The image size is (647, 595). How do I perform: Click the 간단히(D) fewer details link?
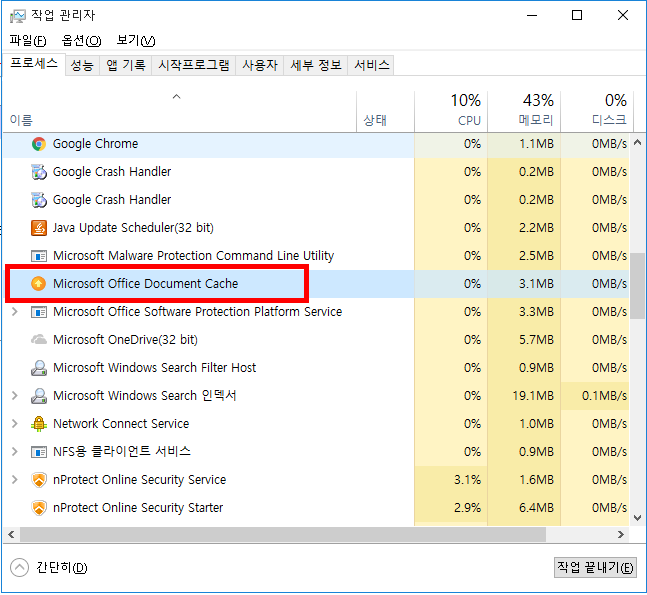click(62, 568)
